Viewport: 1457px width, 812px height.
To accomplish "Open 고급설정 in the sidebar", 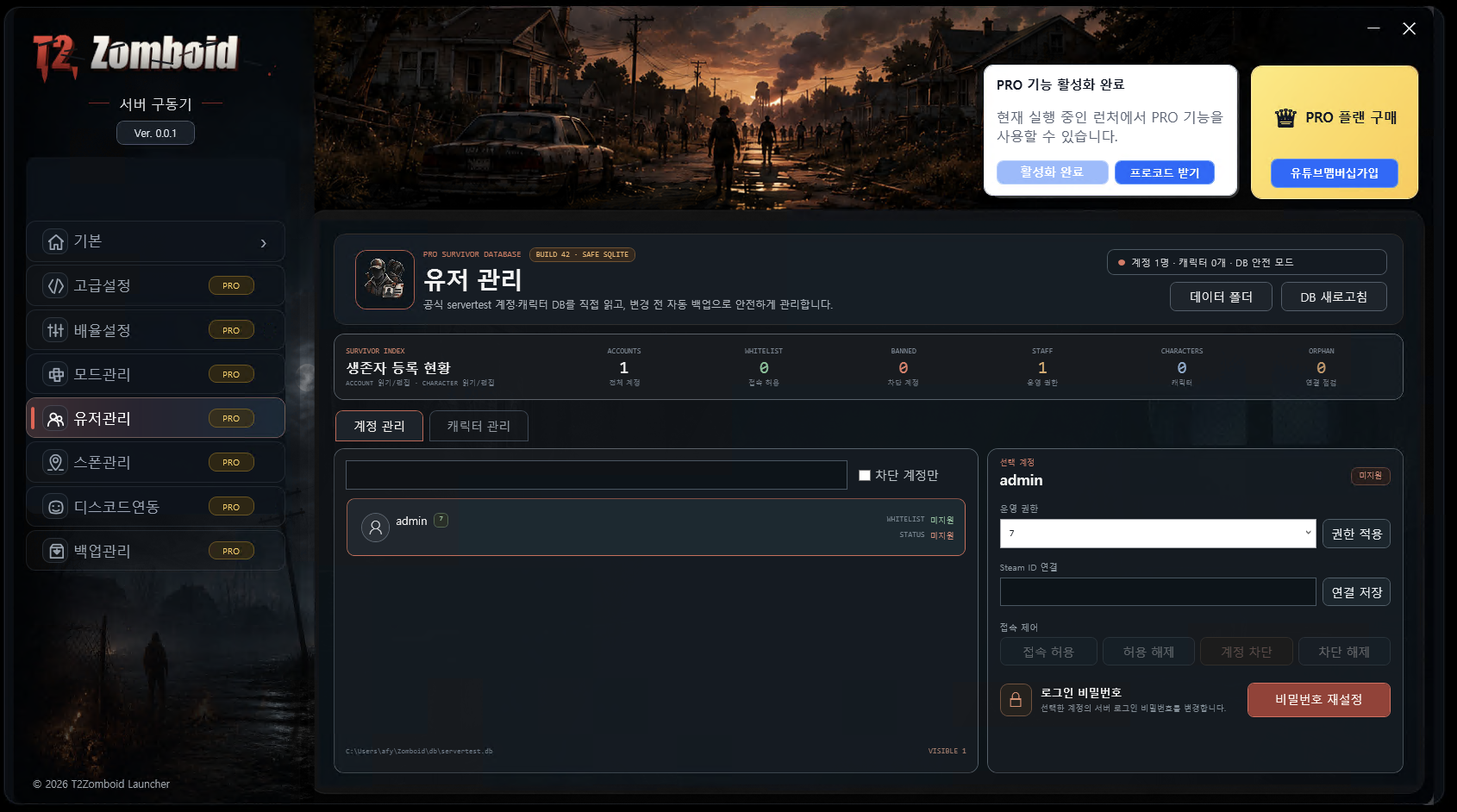I will (155, 286).
